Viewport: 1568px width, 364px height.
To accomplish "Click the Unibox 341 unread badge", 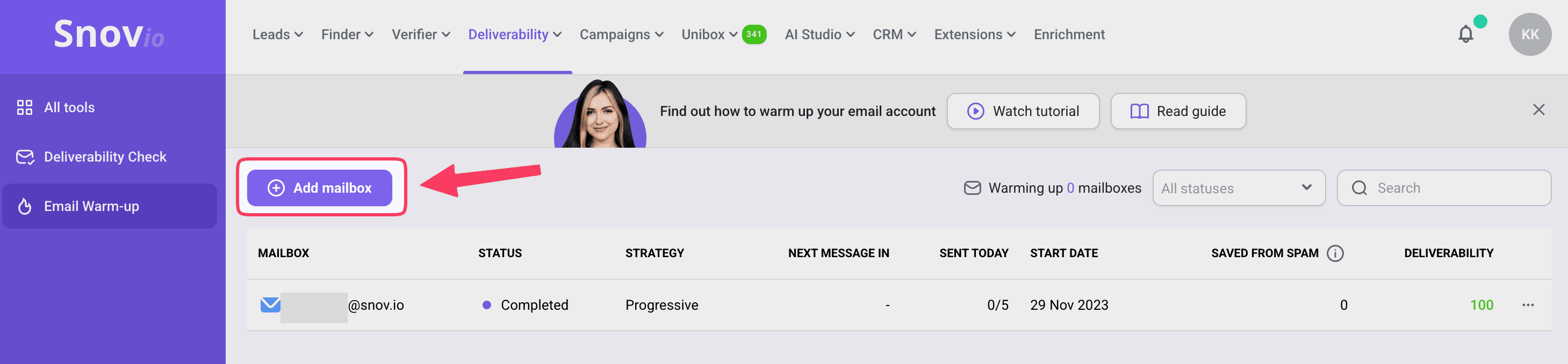I will (753, 35).
